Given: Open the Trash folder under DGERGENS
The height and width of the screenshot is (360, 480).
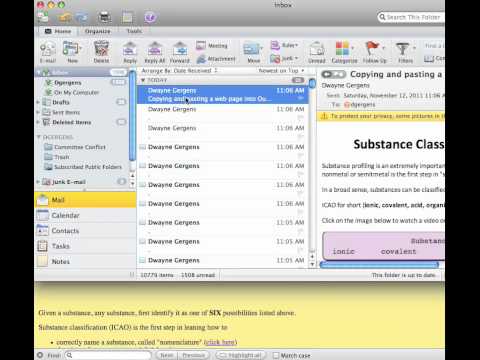Looking at the screenshot, I should pos(62,157).
